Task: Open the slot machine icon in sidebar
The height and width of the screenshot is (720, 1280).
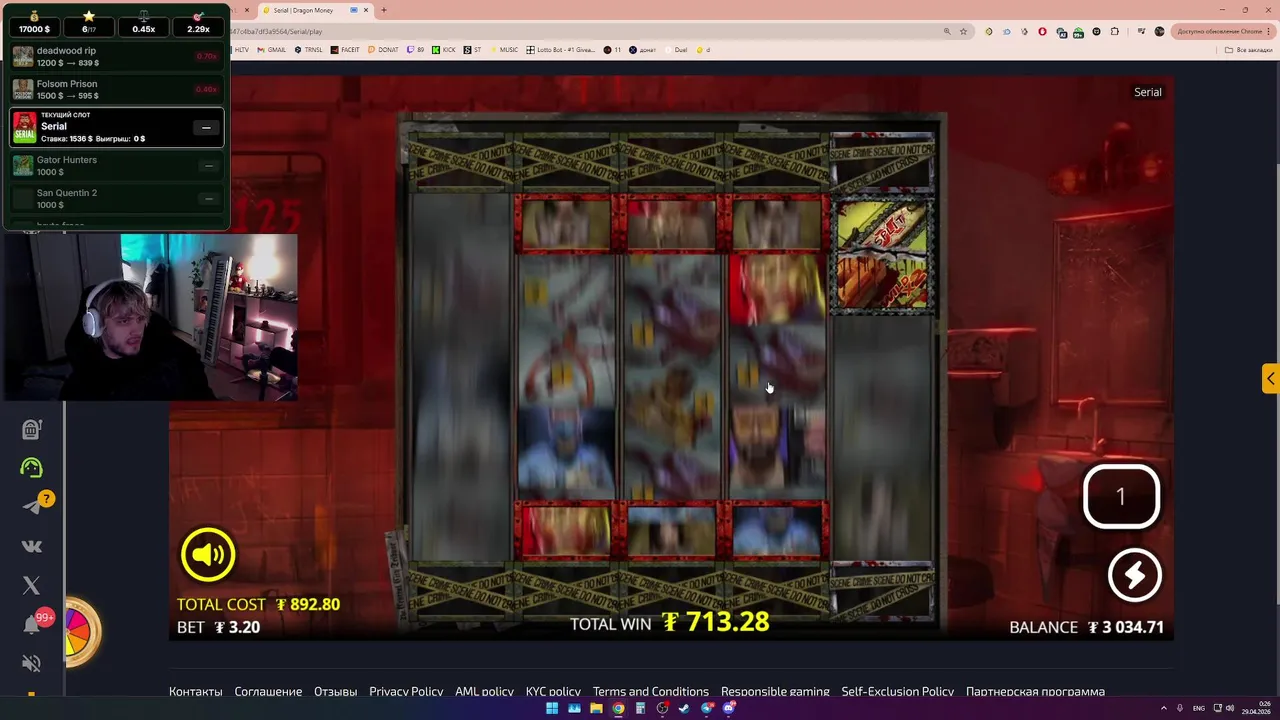Action: [x=31, y=429]
